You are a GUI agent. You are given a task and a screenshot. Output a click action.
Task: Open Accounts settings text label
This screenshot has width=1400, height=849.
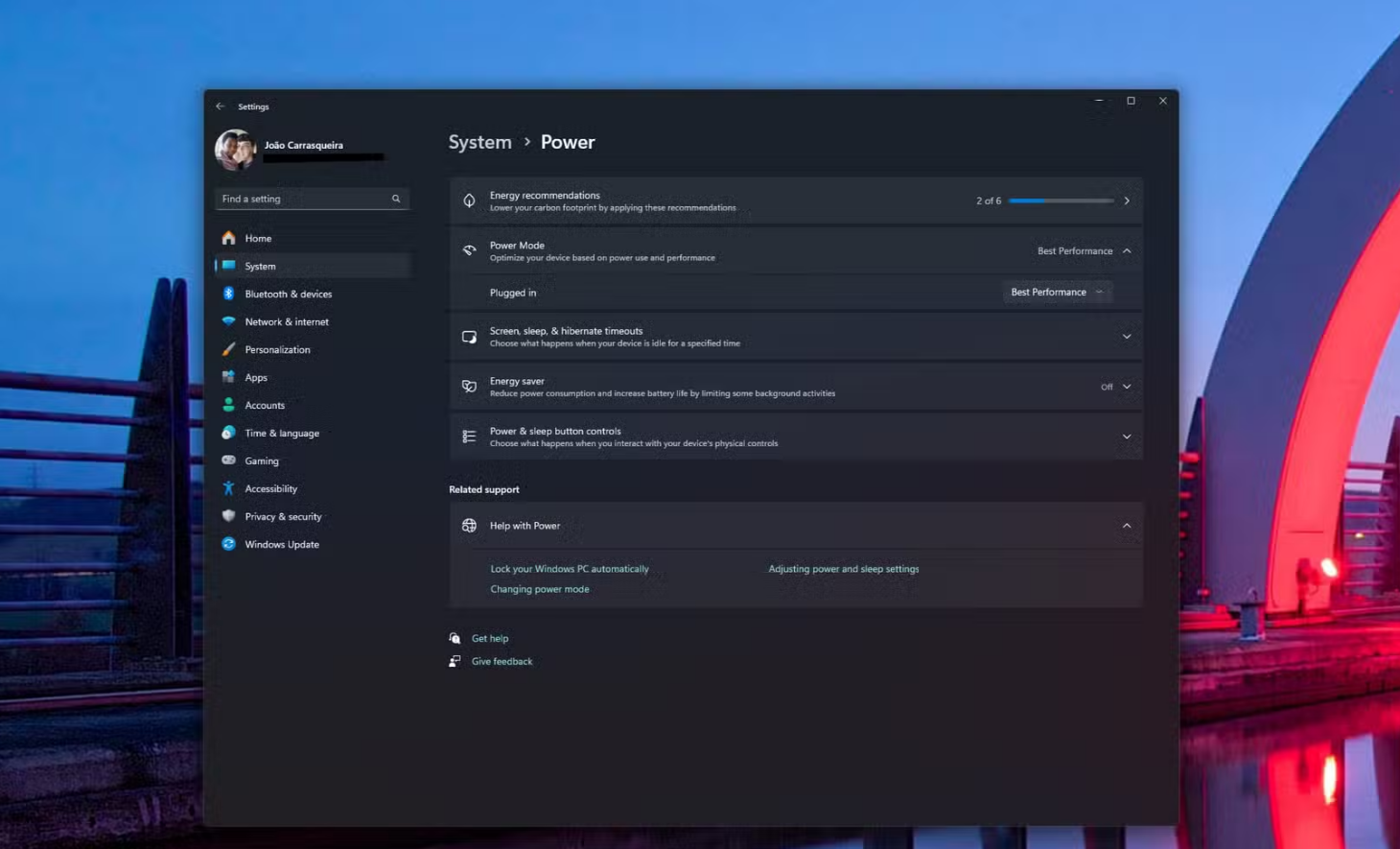click(265, 405)
